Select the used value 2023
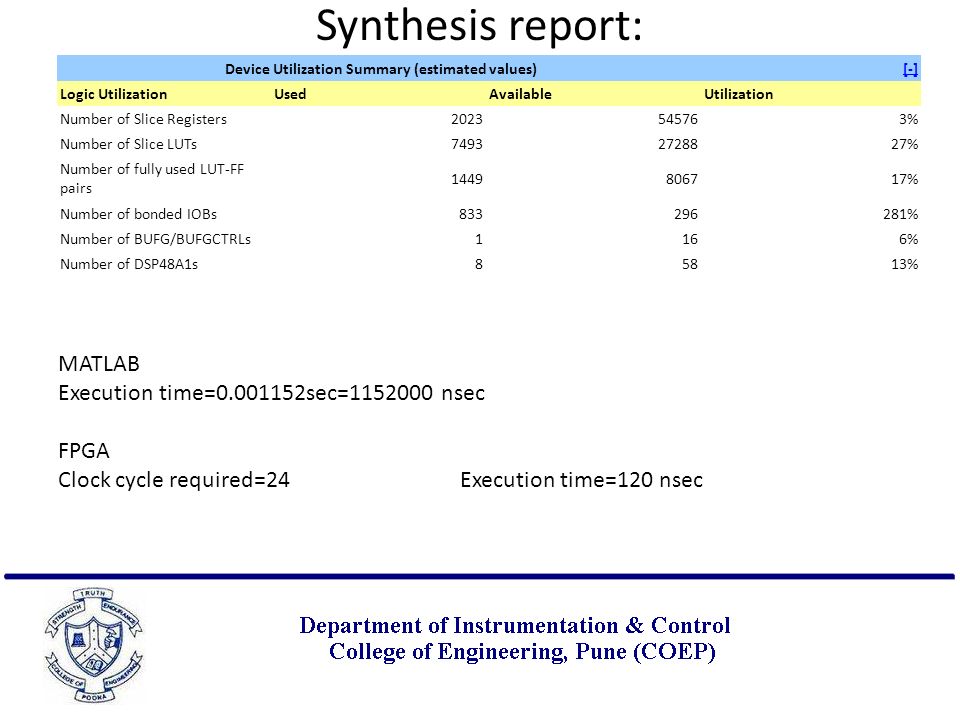 point(467,119)
